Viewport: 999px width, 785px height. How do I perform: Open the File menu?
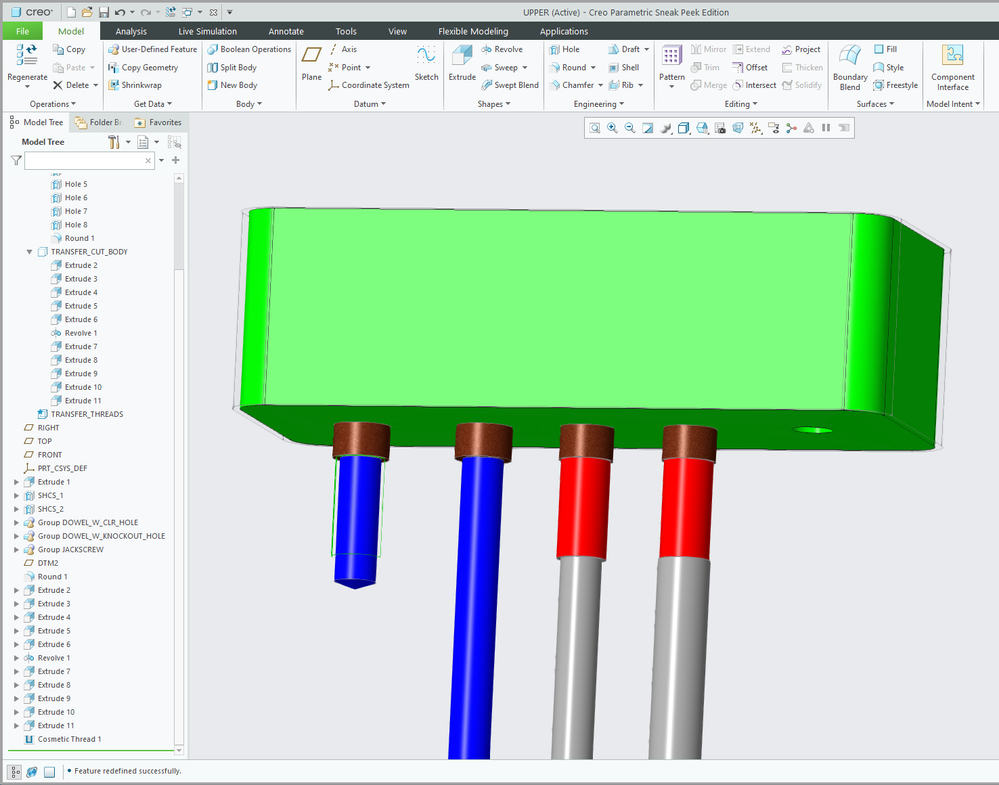pos(22,31)
